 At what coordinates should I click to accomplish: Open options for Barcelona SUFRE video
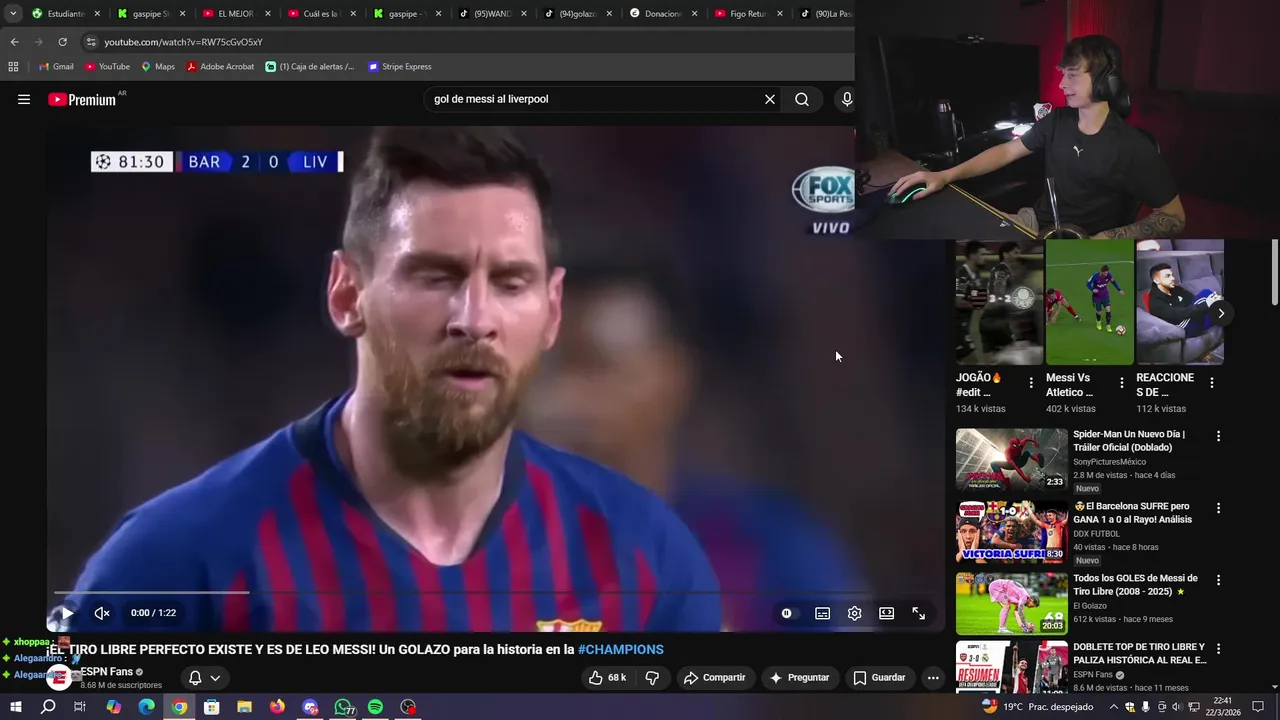pos(1218,508)
